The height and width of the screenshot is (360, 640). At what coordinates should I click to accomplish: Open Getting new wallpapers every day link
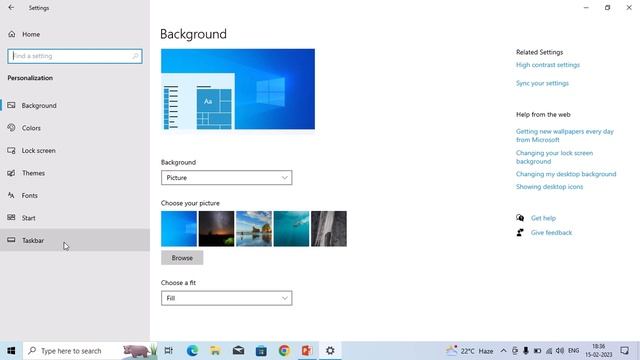[x=564, y=136]
